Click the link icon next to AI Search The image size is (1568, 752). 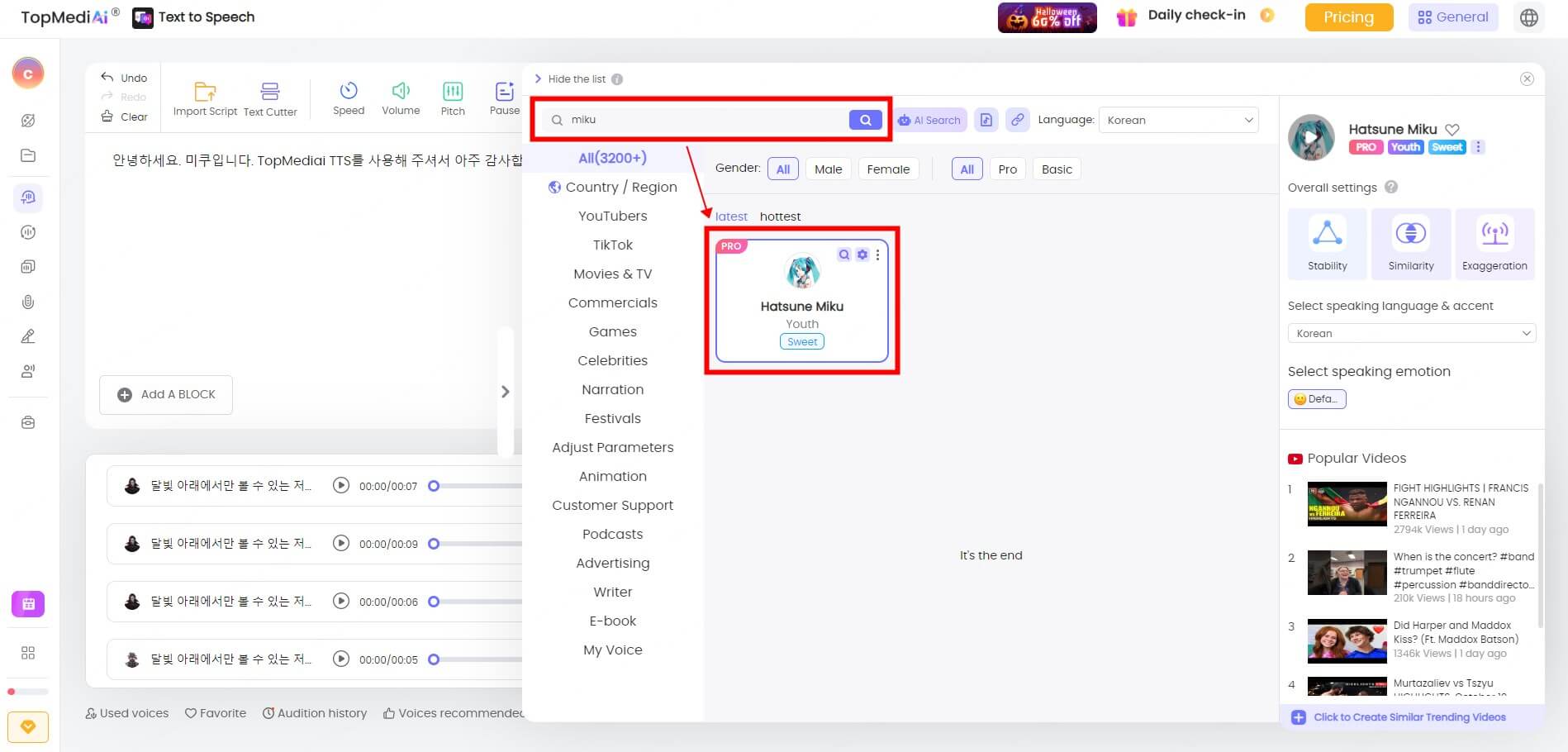(x=1018, y=120)
